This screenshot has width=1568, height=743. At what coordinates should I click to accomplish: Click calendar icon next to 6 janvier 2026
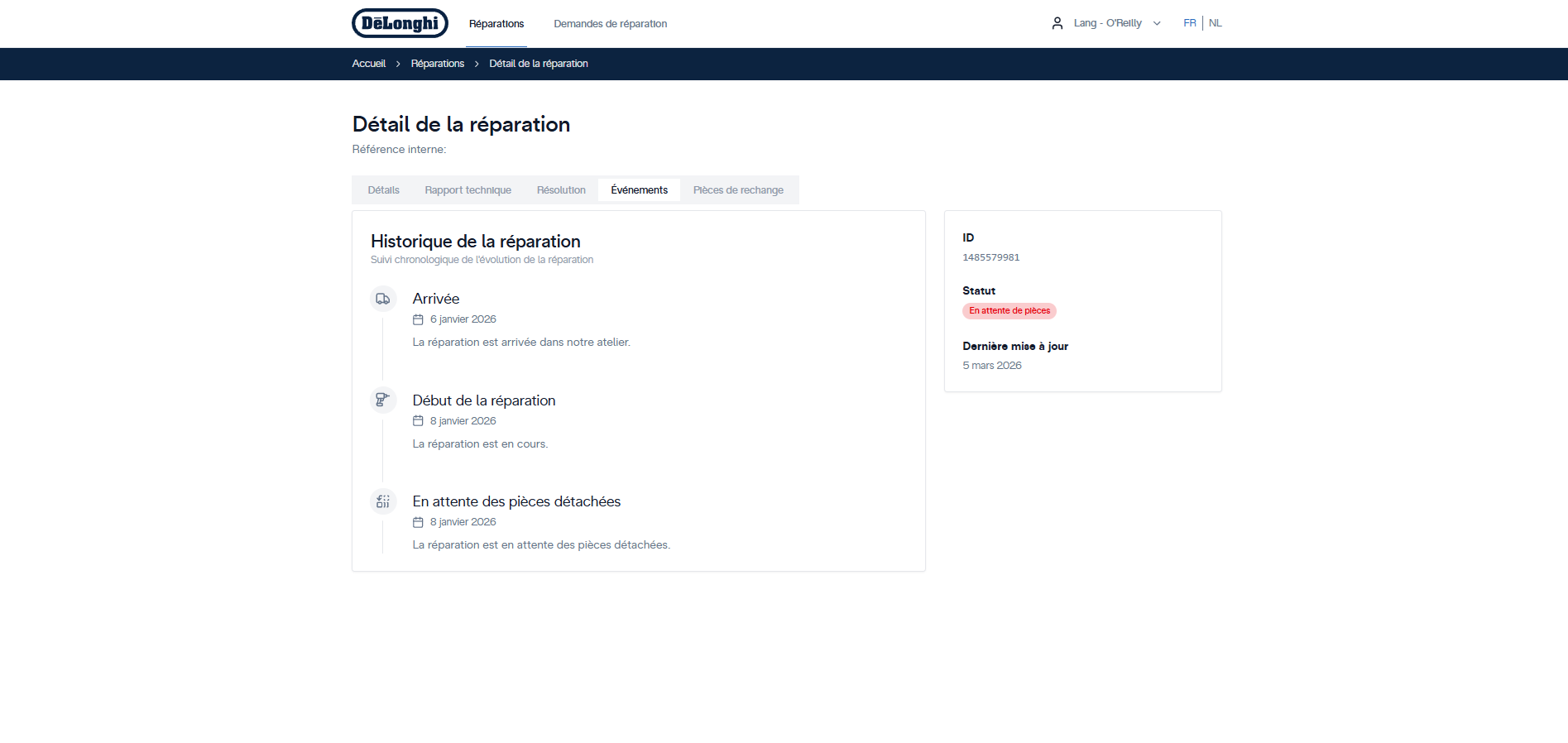418,319
